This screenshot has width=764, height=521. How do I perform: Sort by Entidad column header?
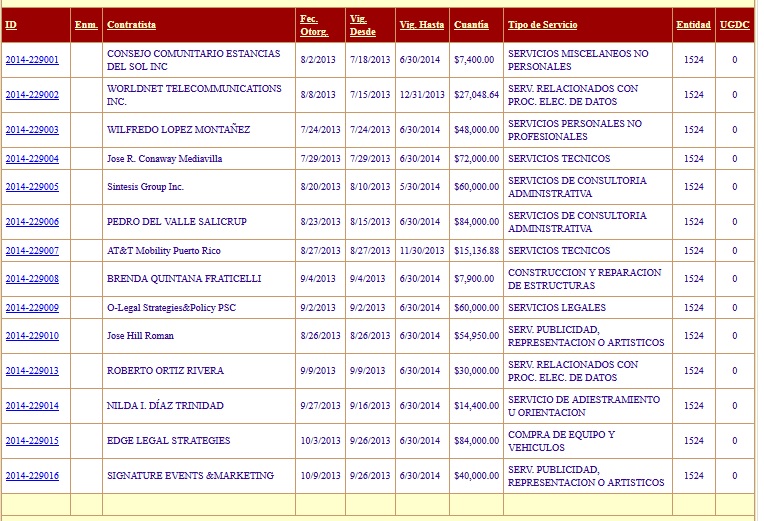click(693, 24)
